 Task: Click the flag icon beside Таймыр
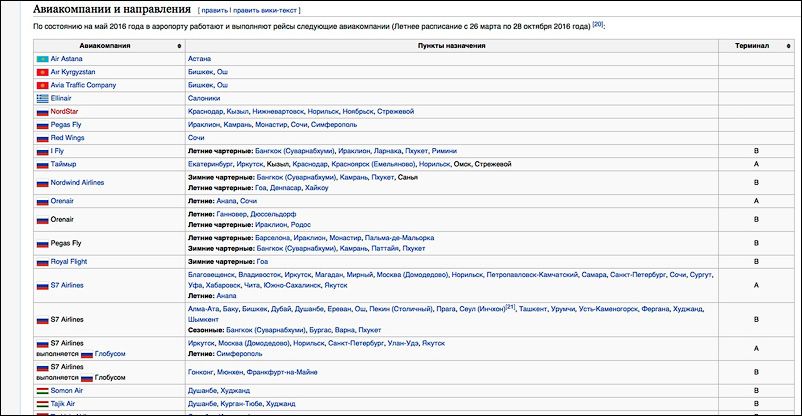coord(42,165)
